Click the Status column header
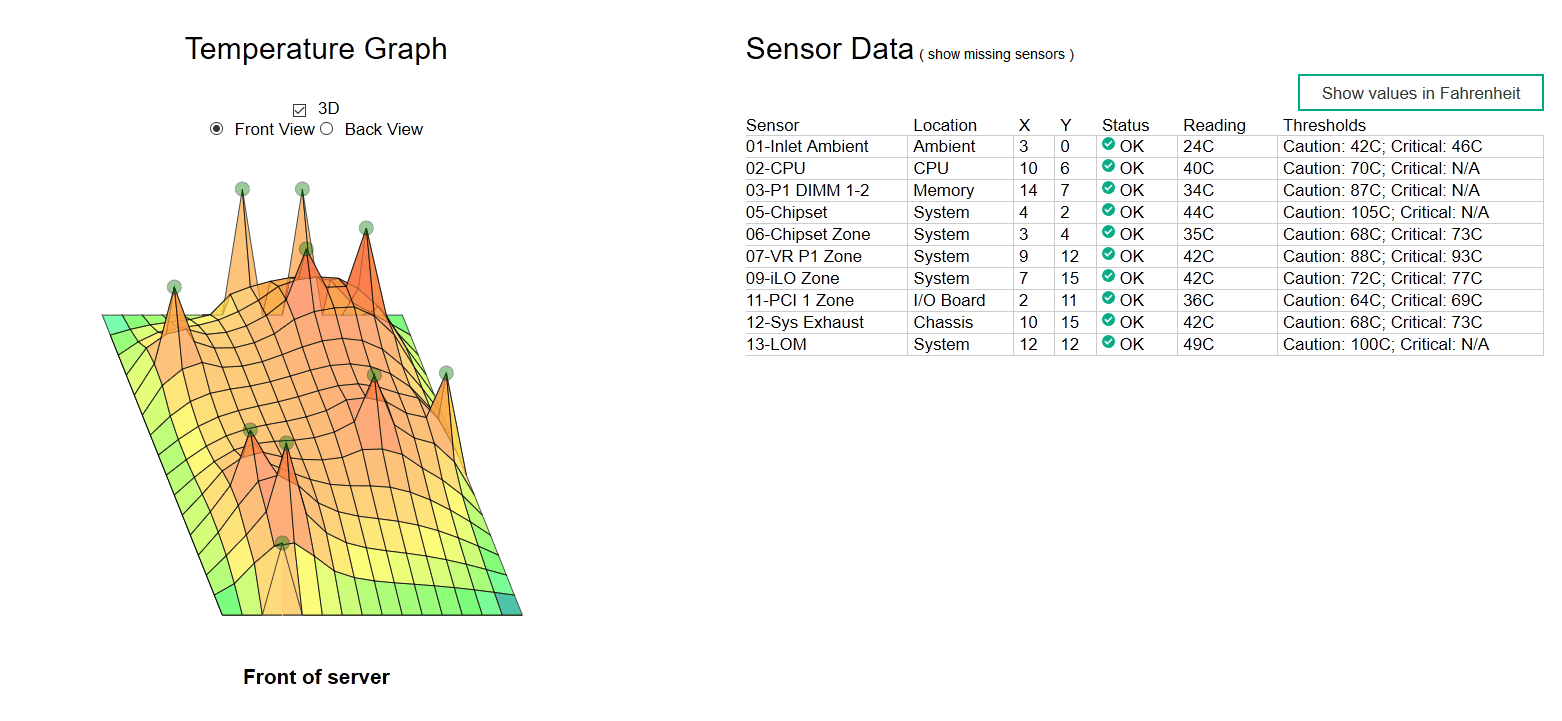 1125,125
